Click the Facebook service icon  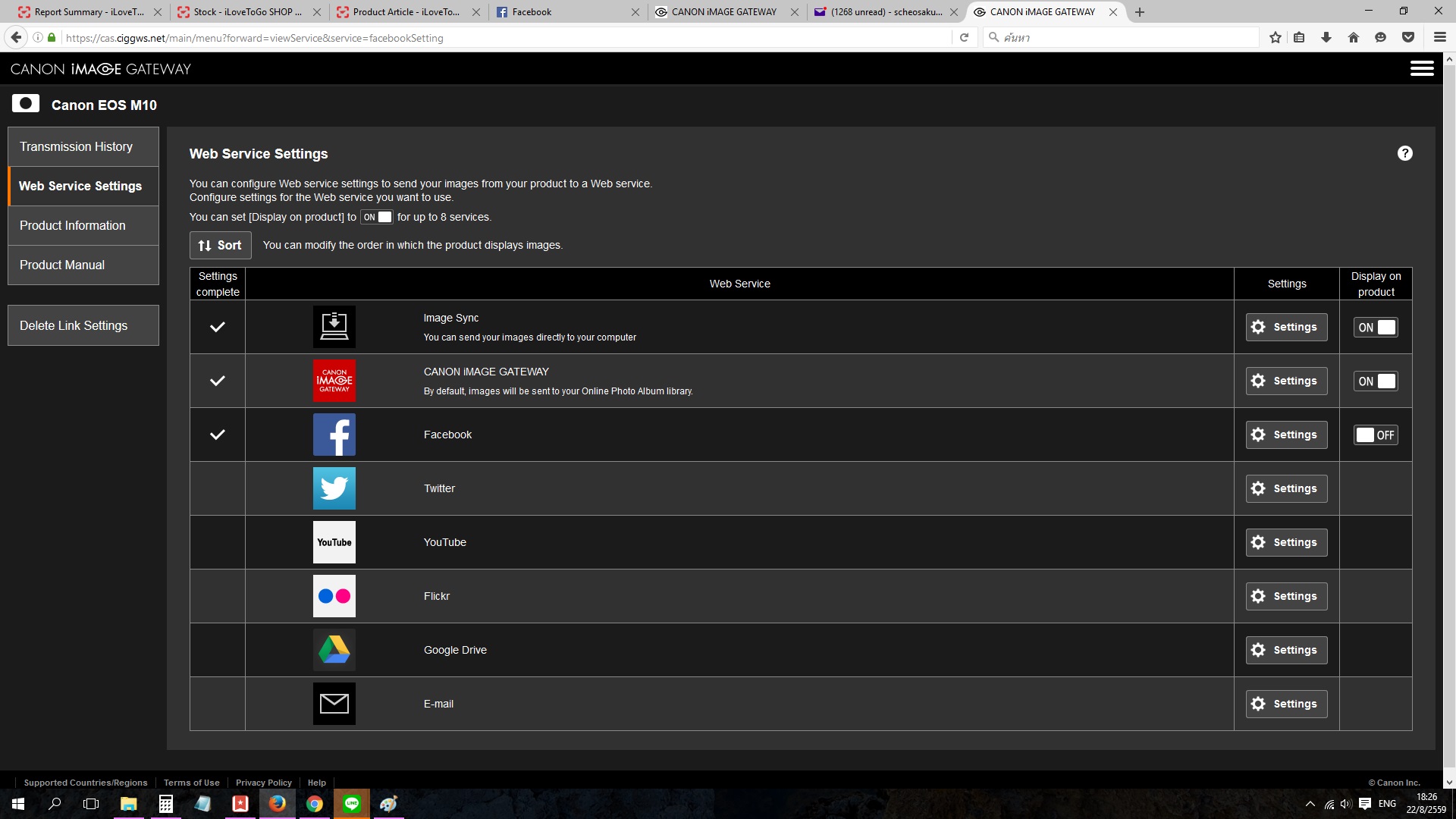[x=334, y=435]
